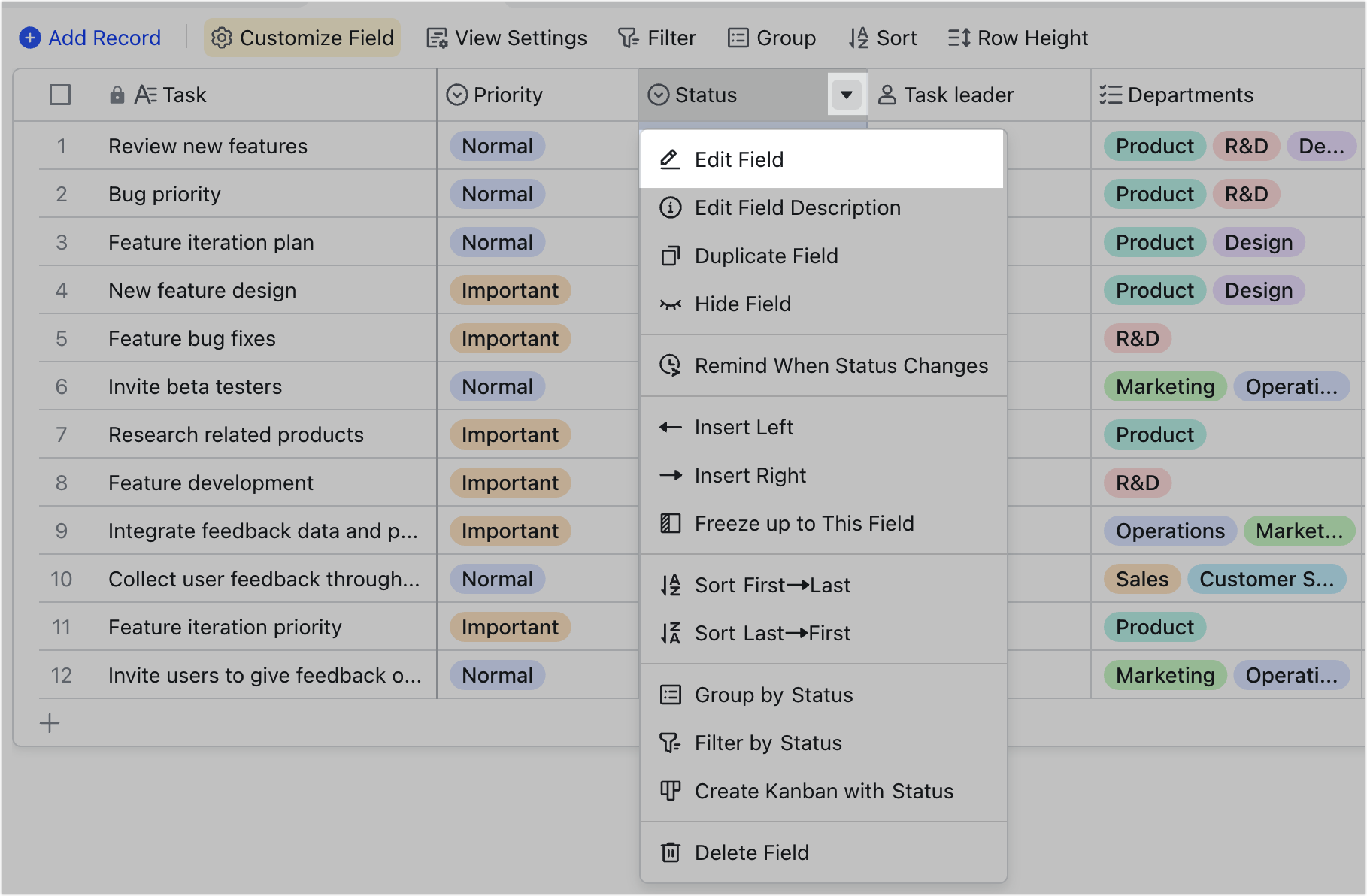
Task: Select Delete Field at menu bottom
Action: (x=752, y=852)
